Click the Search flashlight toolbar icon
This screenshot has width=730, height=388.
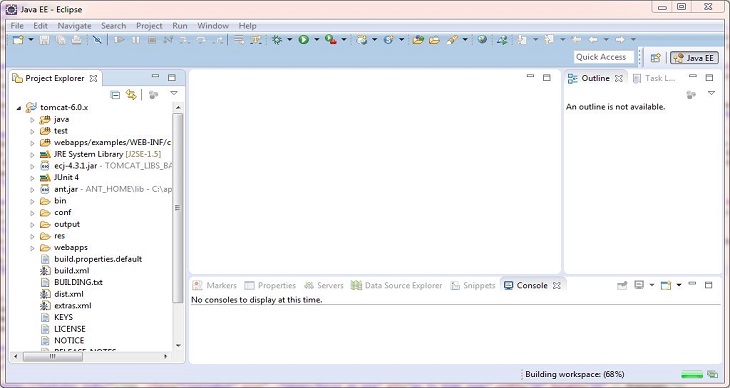(x=452, y=40)
